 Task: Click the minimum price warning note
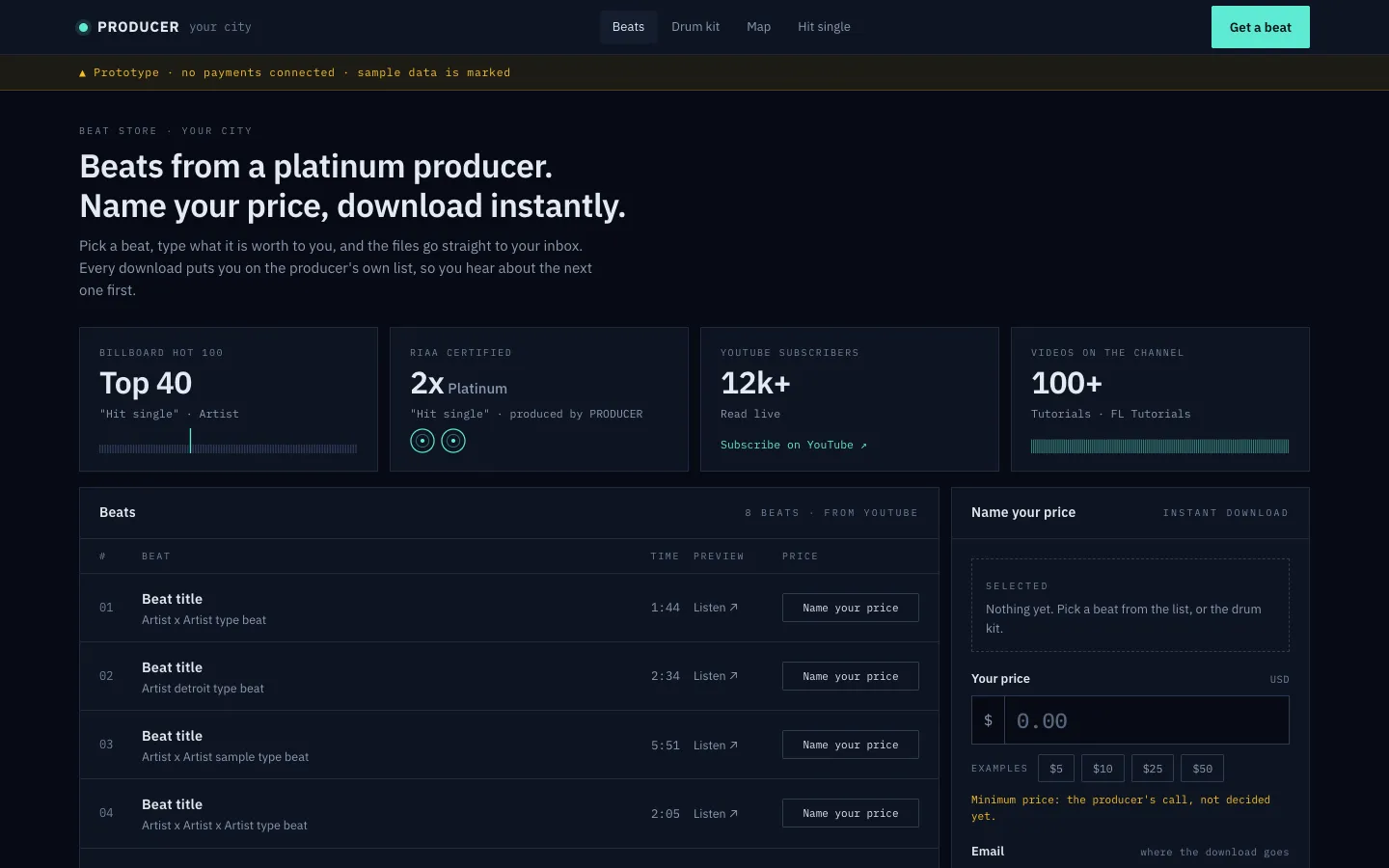(x=1121, y=808)
